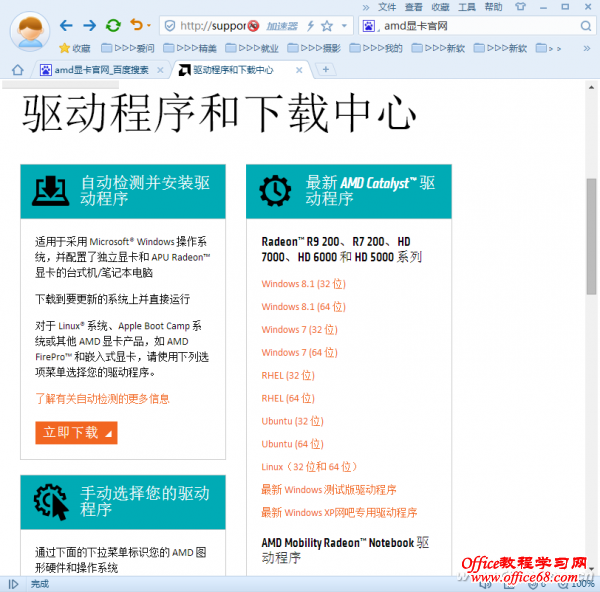Click the shield security icon in address bar

[x=170, y=26]
